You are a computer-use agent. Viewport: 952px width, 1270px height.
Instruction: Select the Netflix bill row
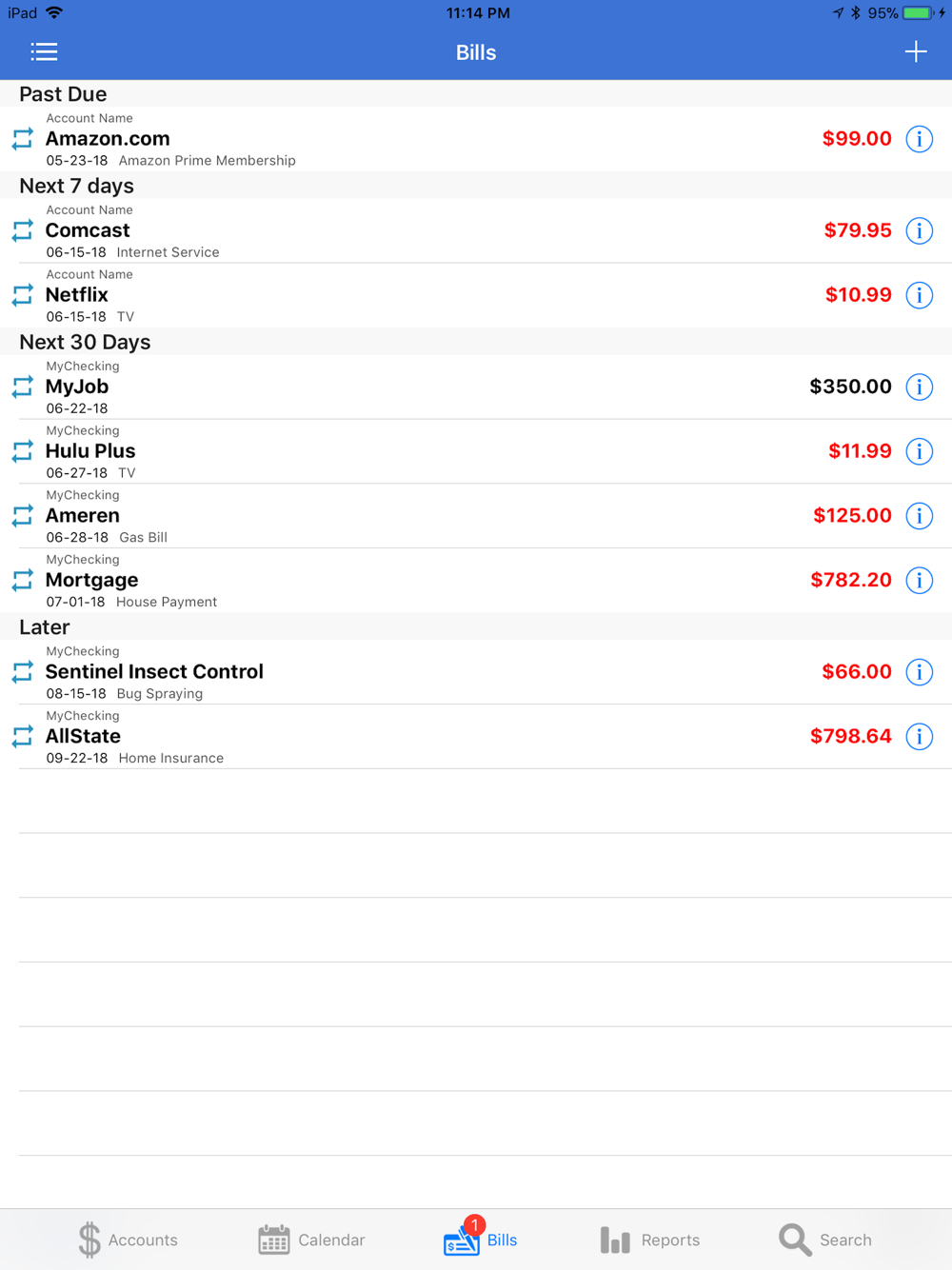476,296
